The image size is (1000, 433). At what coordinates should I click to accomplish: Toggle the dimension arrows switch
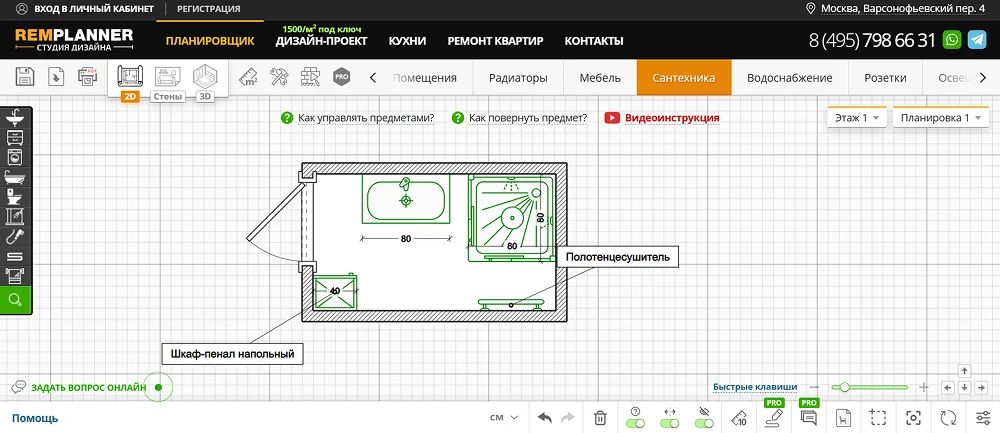point(670,423)
